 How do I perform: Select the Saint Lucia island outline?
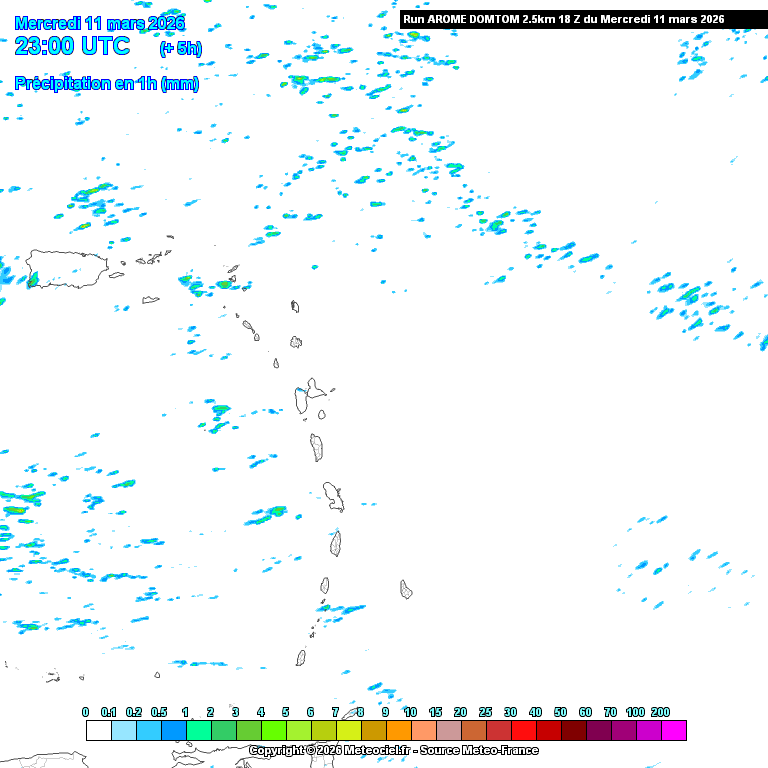coord(336,544)
